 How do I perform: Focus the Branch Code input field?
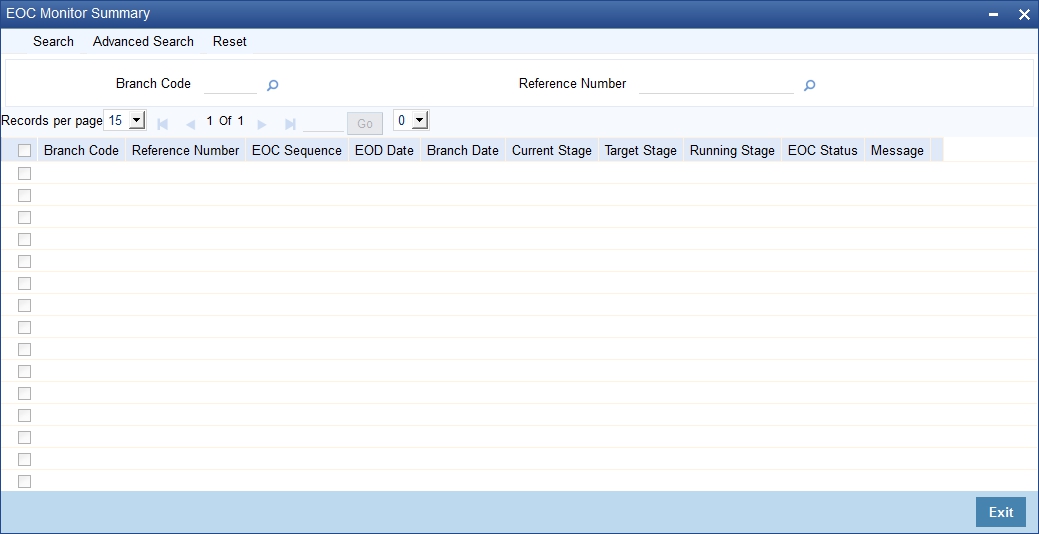(x=231, y=84)
